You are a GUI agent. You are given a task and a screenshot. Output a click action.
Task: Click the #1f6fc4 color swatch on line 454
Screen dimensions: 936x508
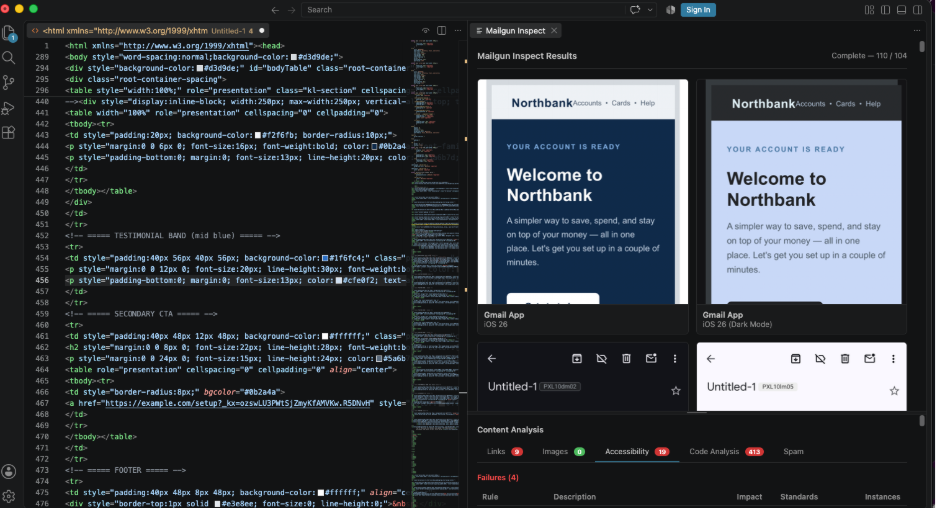(x=325, y=258)
